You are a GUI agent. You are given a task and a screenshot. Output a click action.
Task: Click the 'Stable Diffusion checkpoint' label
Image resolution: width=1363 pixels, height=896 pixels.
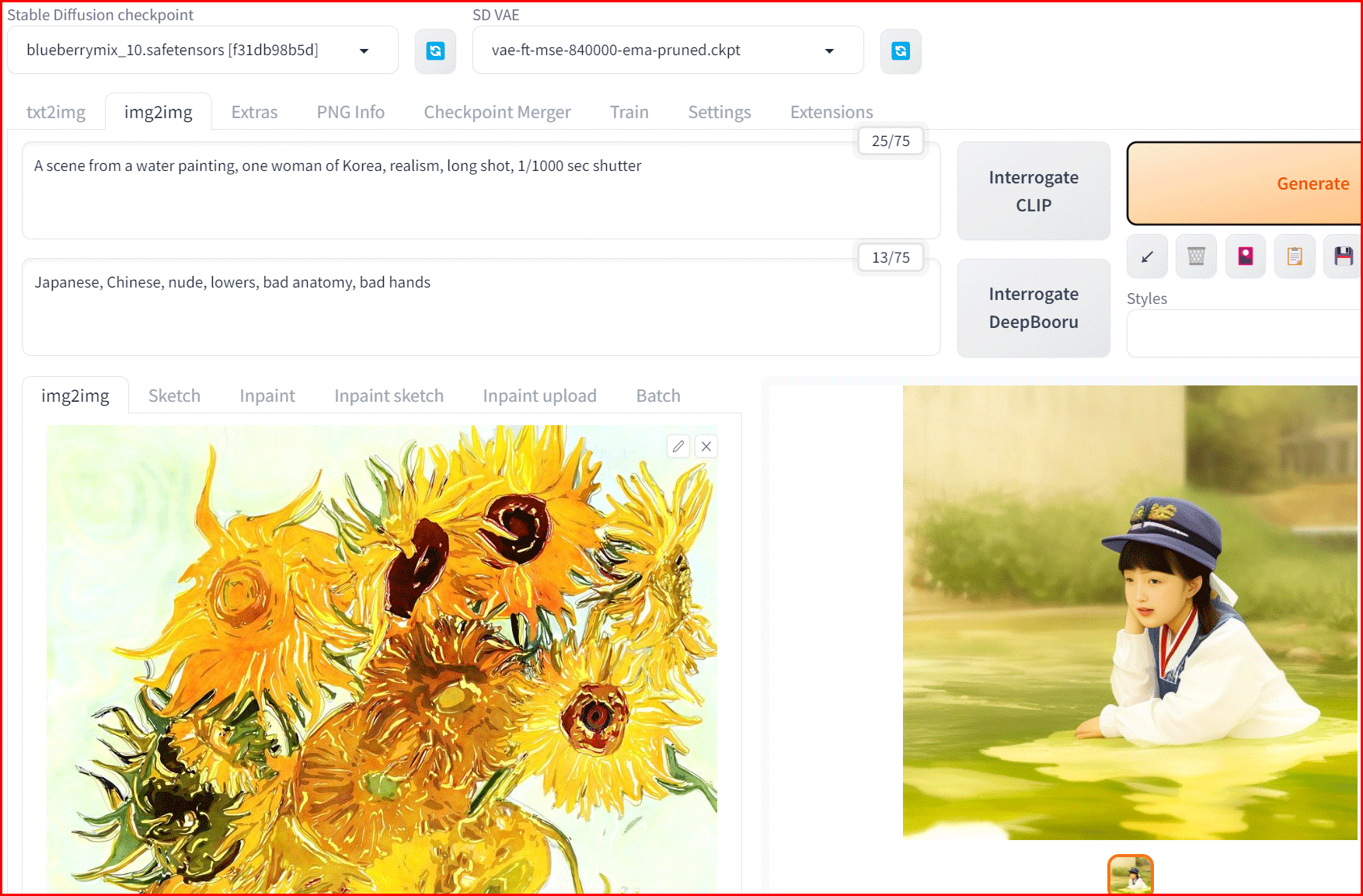tap(100, 15)
